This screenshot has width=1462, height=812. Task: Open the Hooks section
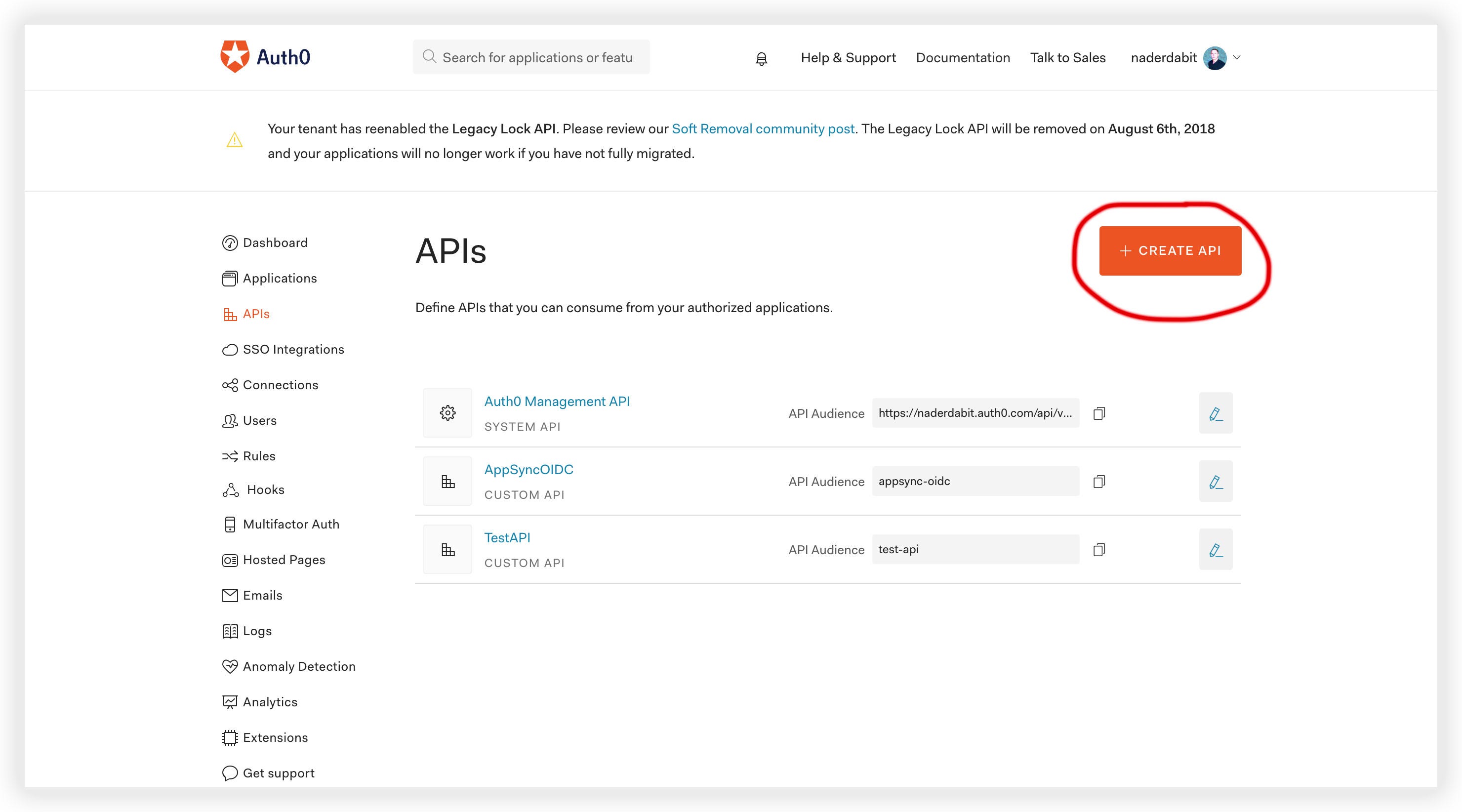254,490
